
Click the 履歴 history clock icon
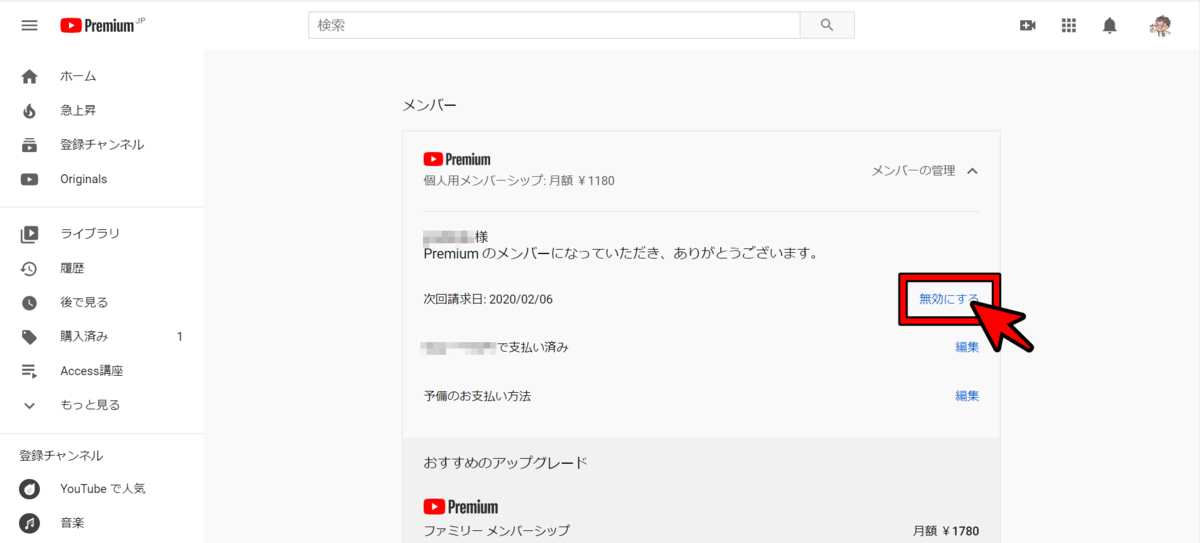(x=29, y=268)
